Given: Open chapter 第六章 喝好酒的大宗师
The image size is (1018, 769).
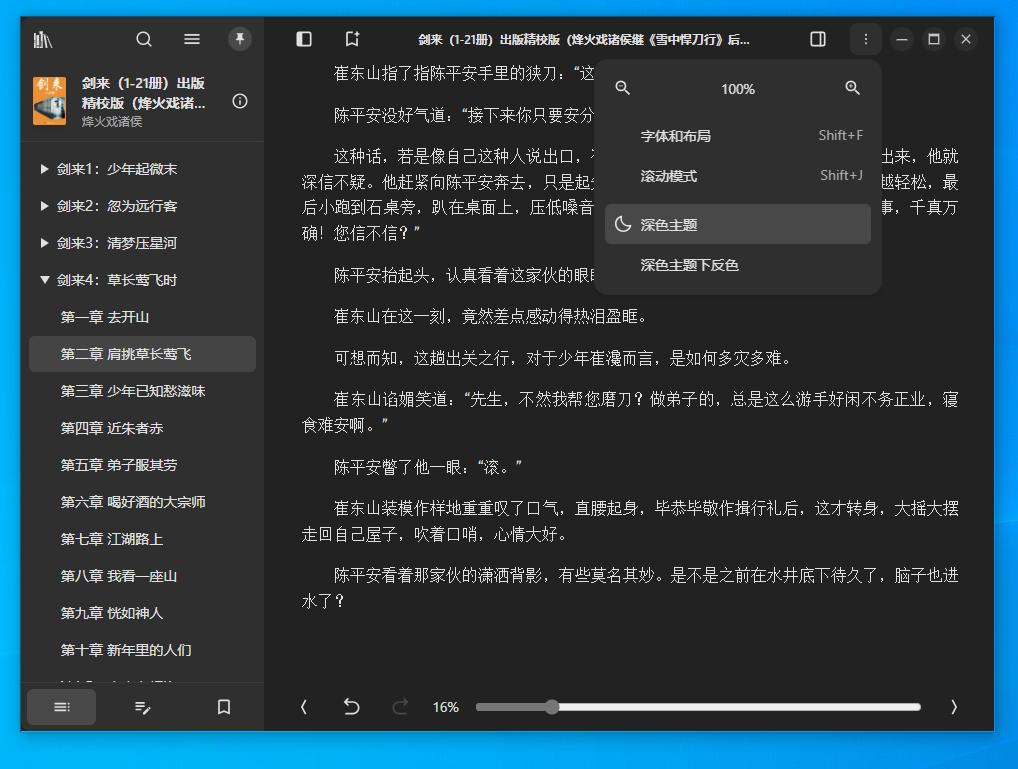Looking at the screenshot, I should tap(142, 502).
